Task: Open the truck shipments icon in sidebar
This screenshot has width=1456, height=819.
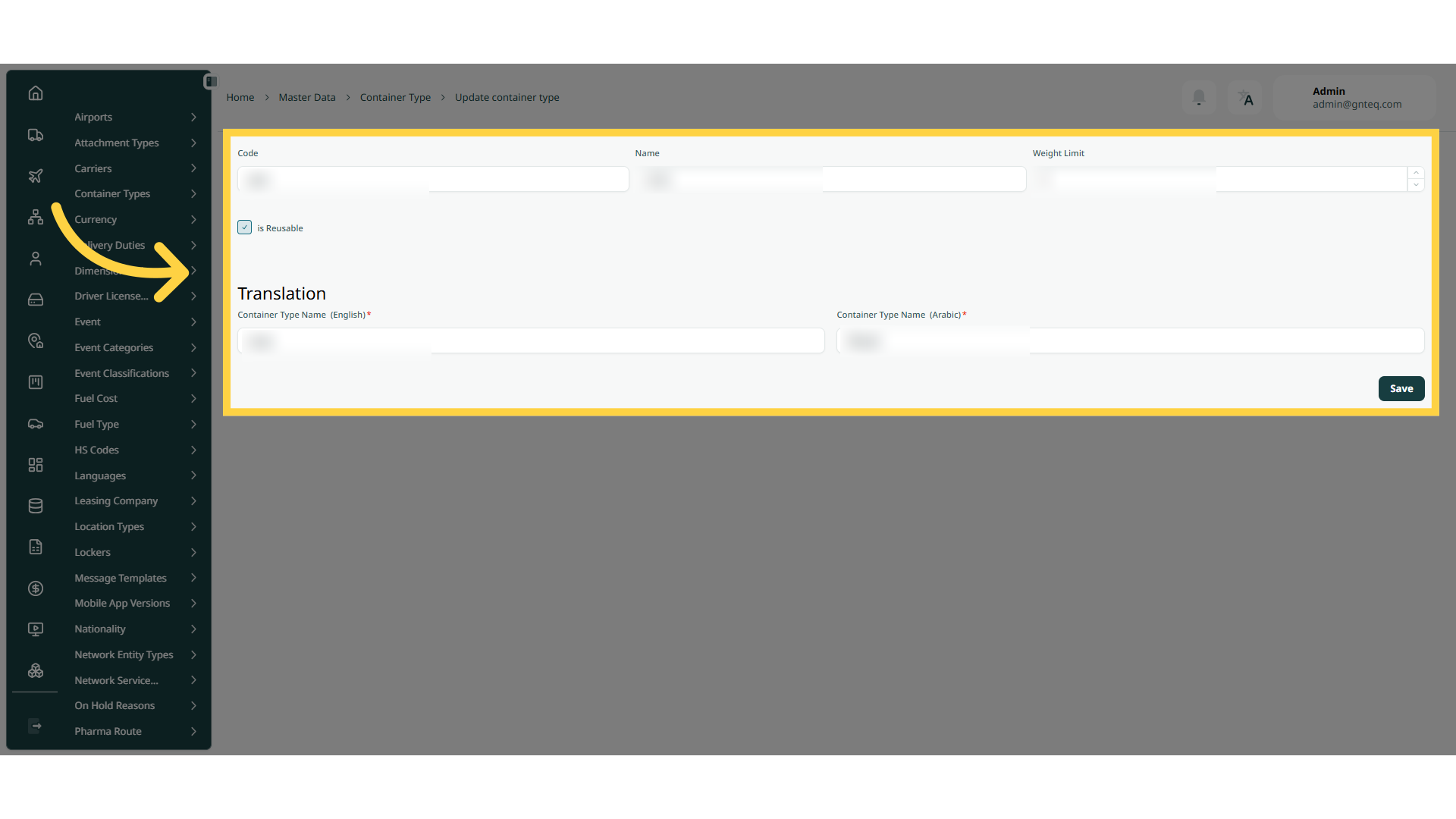Action: pos(36,135)
